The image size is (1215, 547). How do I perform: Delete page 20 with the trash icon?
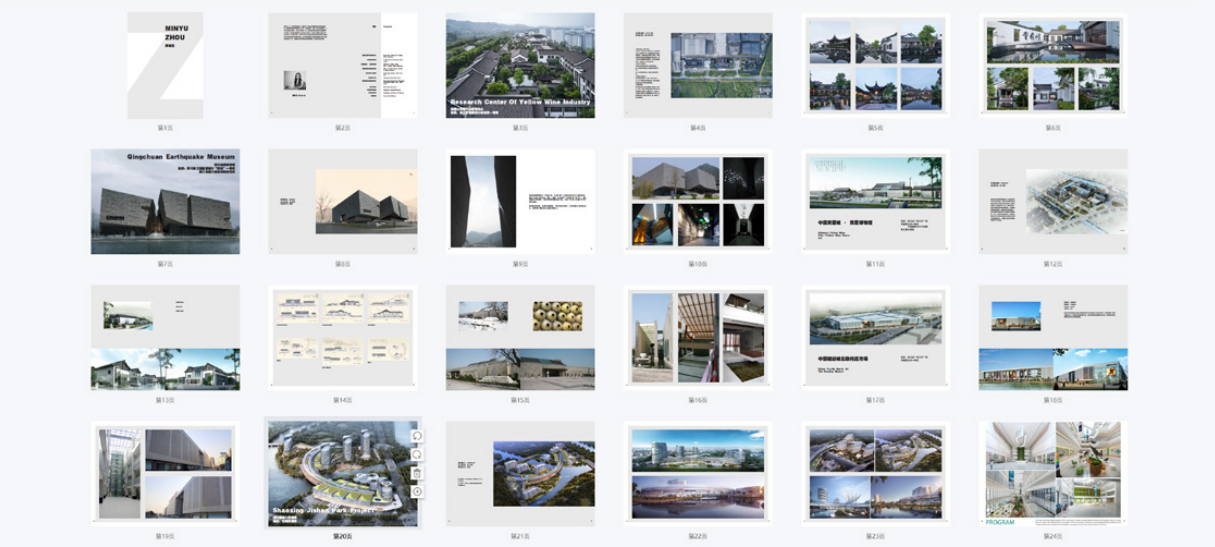(x=417, y=473)
